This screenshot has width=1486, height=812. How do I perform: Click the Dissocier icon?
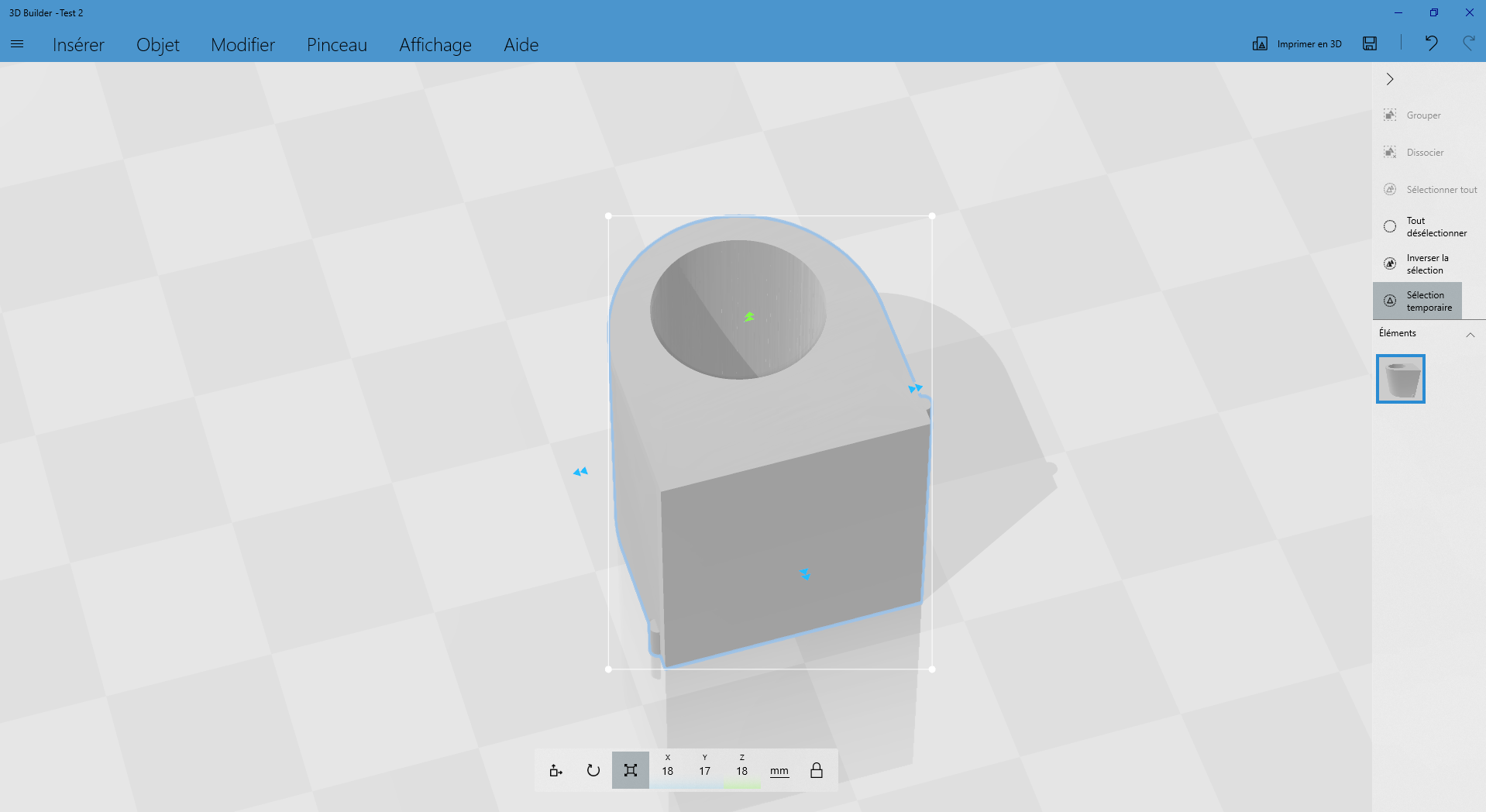click(1390, 153)
